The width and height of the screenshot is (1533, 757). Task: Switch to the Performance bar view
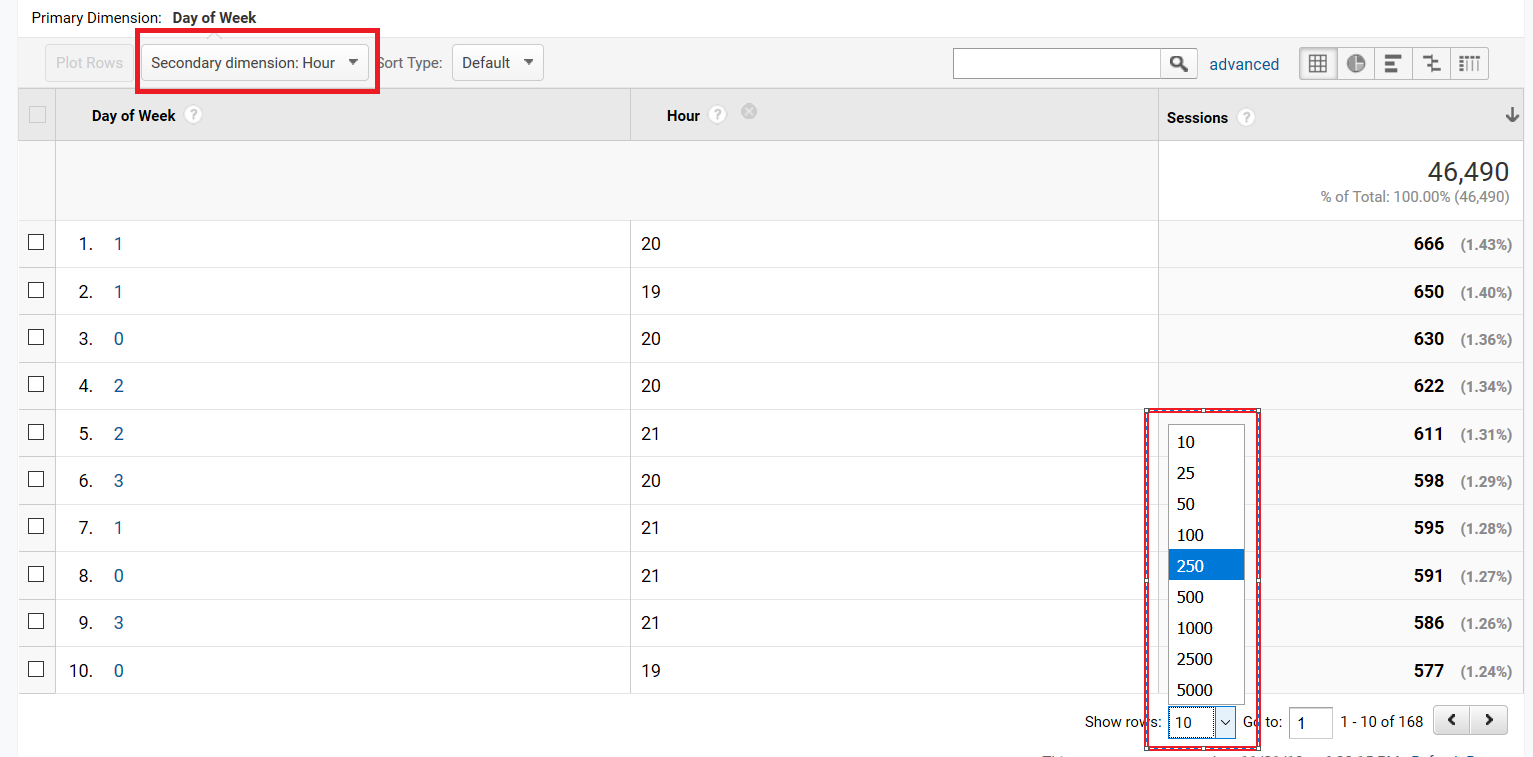1393,64
